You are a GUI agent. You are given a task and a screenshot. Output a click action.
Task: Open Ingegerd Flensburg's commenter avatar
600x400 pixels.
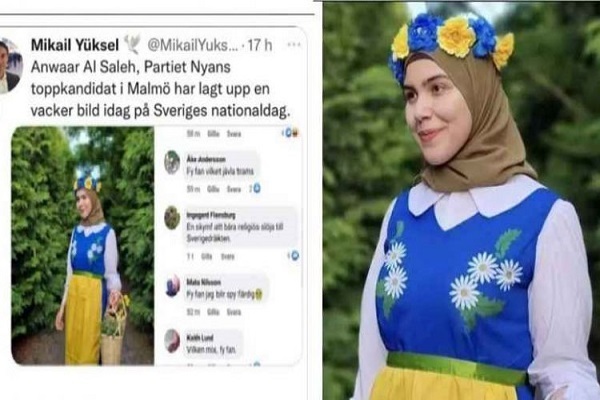click(172, 218)
